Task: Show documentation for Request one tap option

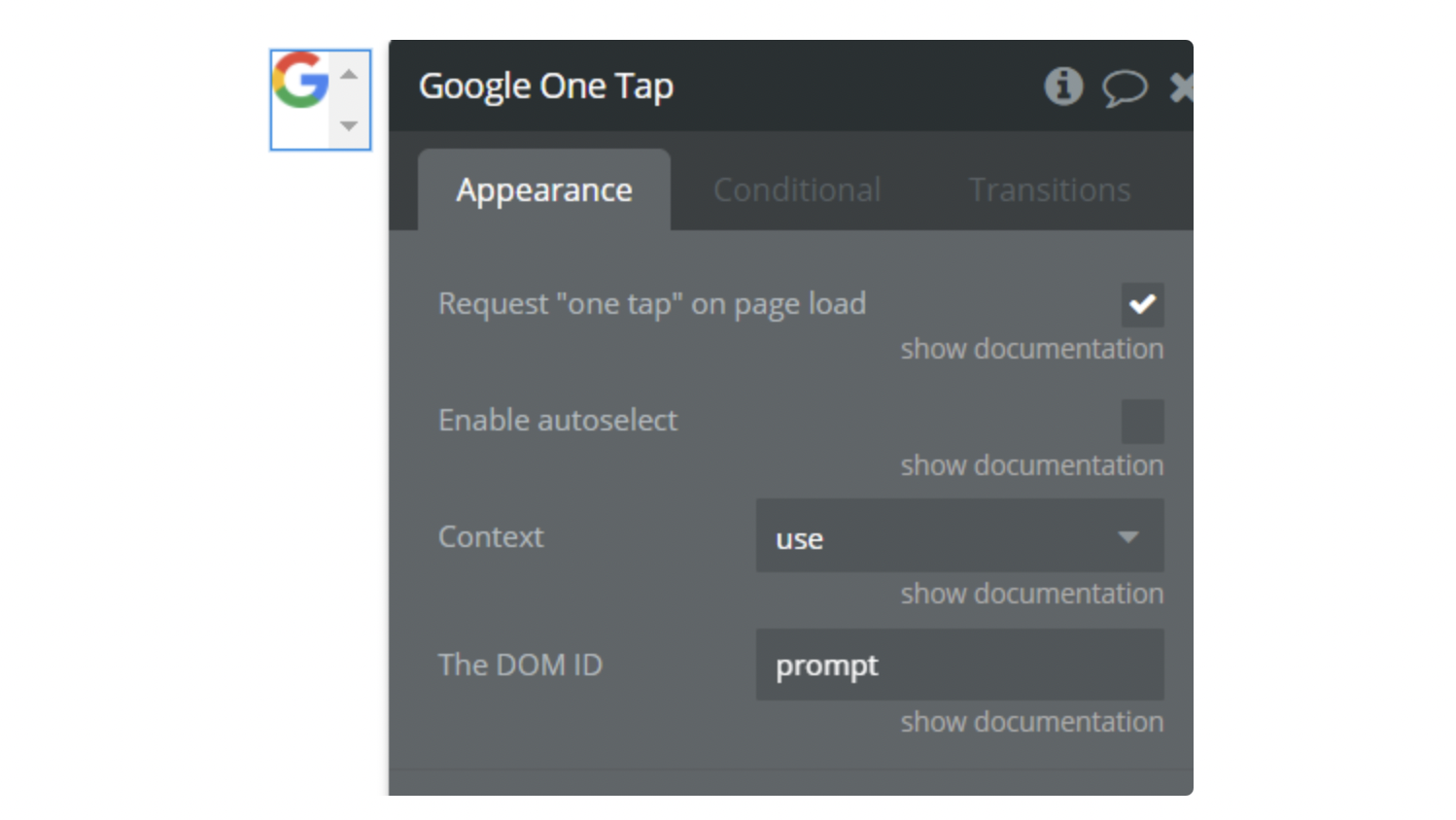Action: (x=1031, y=349)
